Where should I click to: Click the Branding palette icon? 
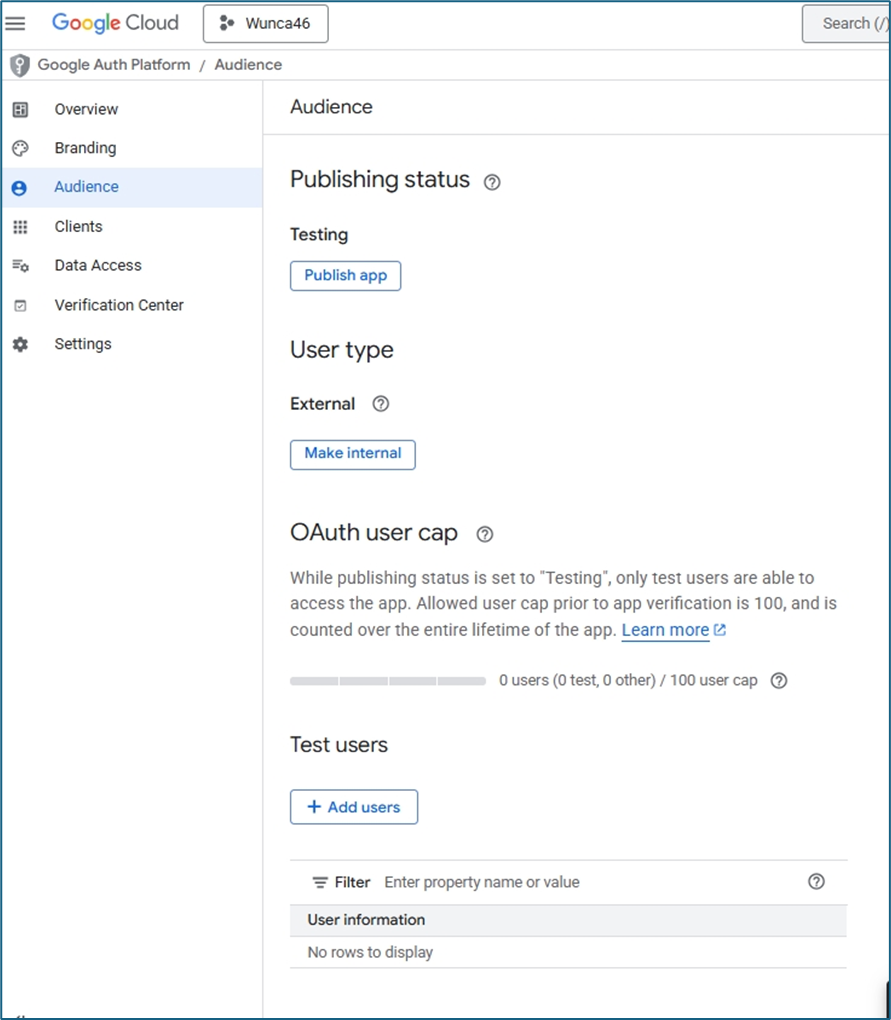(20, 148)
